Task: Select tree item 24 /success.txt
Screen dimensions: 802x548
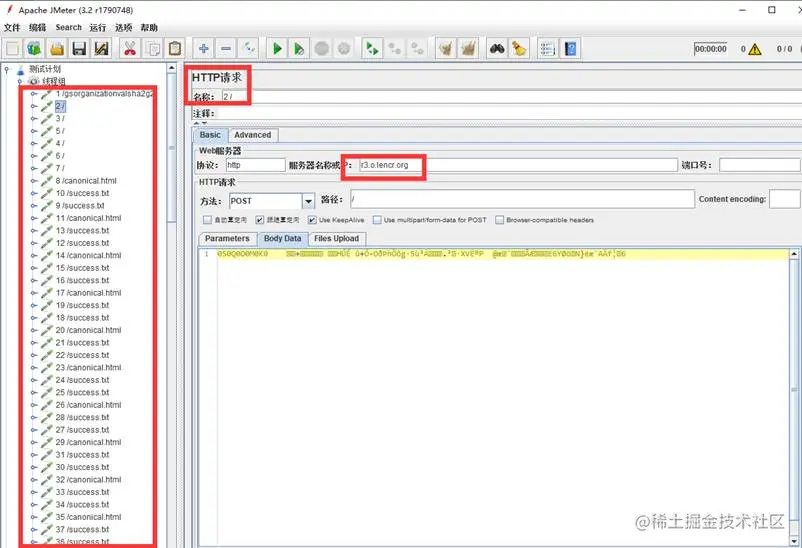Action: point(82,380)
